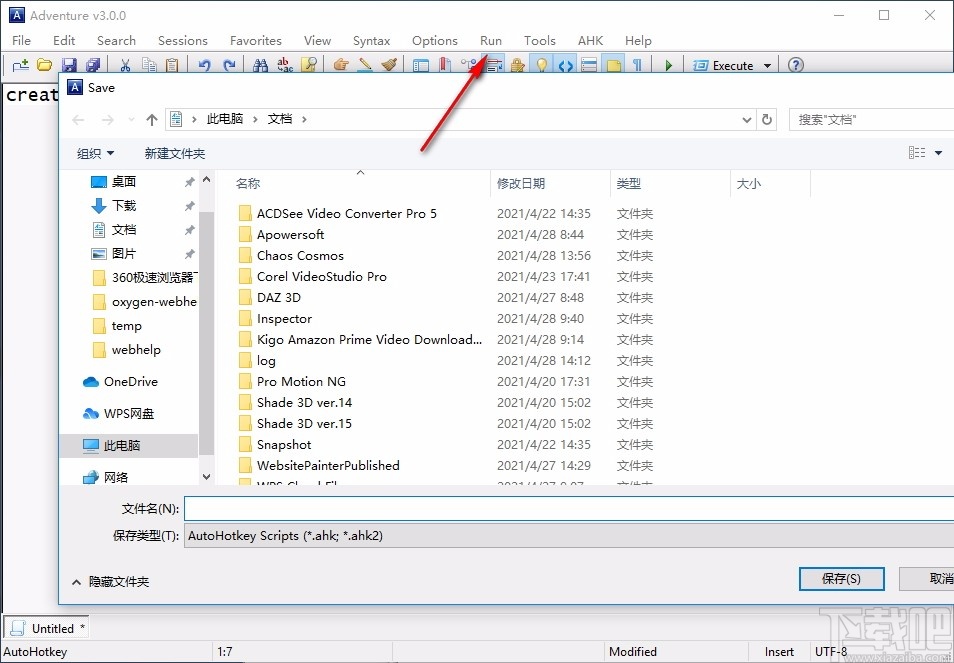Click the Undo arrow icon
Viewport: 954px width, 663px height.
click(x=204, y=64)
